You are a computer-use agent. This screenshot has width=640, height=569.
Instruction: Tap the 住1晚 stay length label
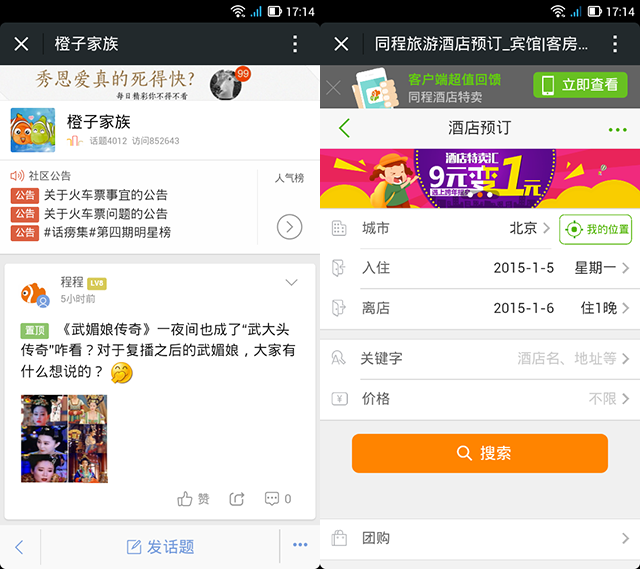pyautogui.click(x=598, y=308)
